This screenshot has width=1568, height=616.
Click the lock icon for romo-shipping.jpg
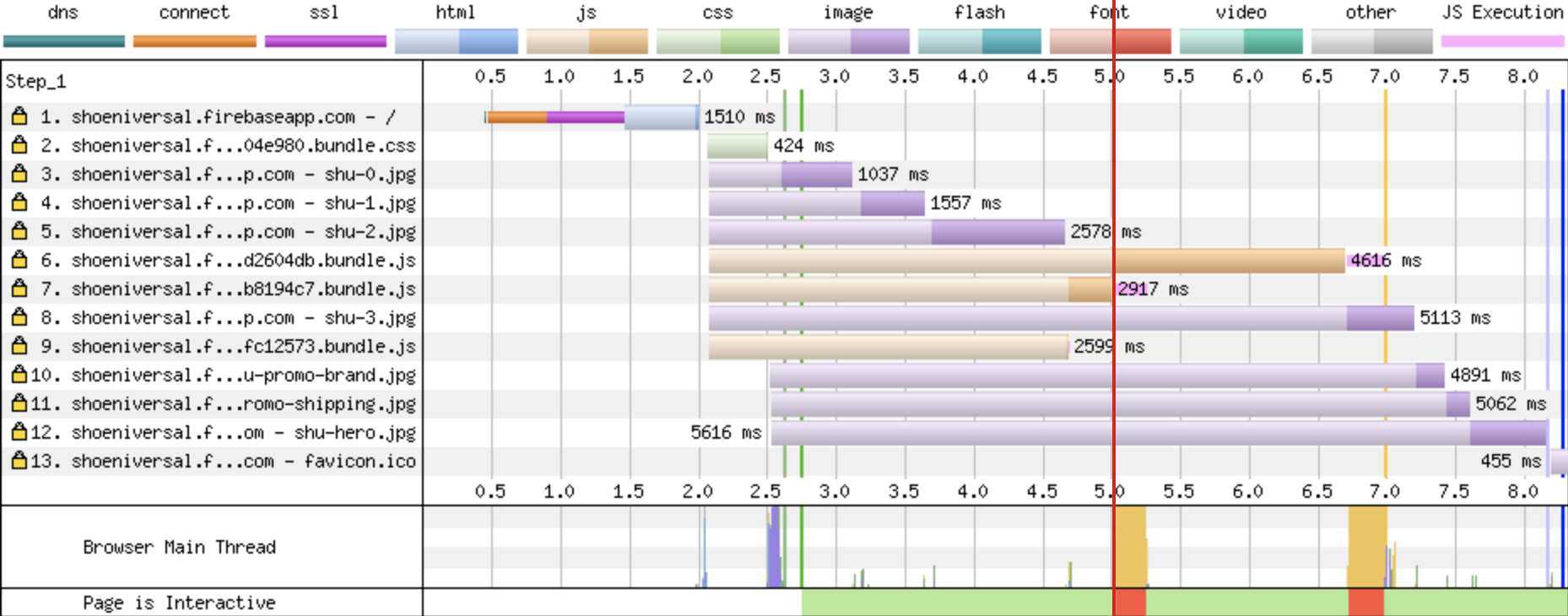click(19, 403)
